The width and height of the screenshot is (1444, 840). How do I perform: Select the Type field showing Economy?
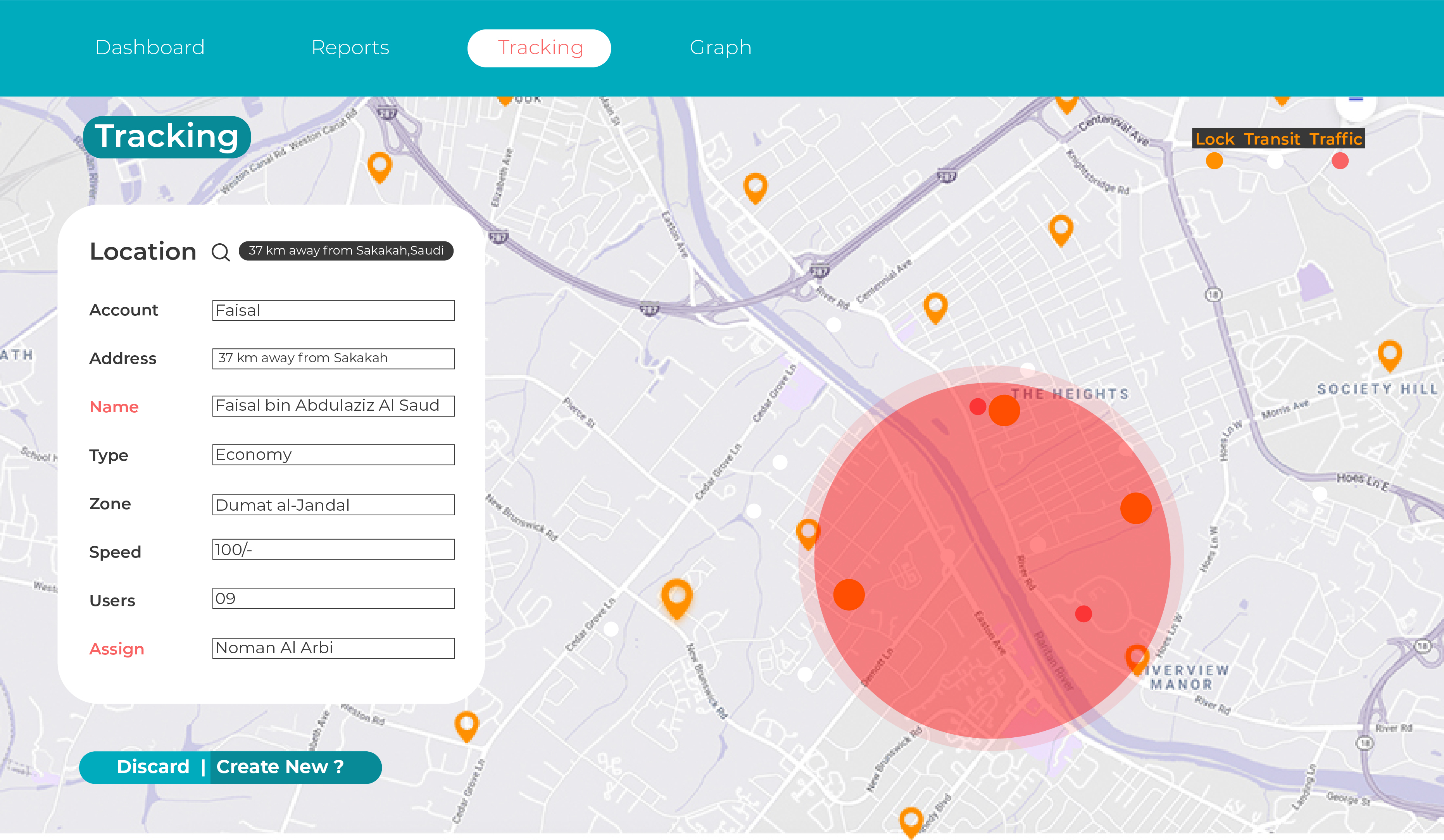coord(333,454)
